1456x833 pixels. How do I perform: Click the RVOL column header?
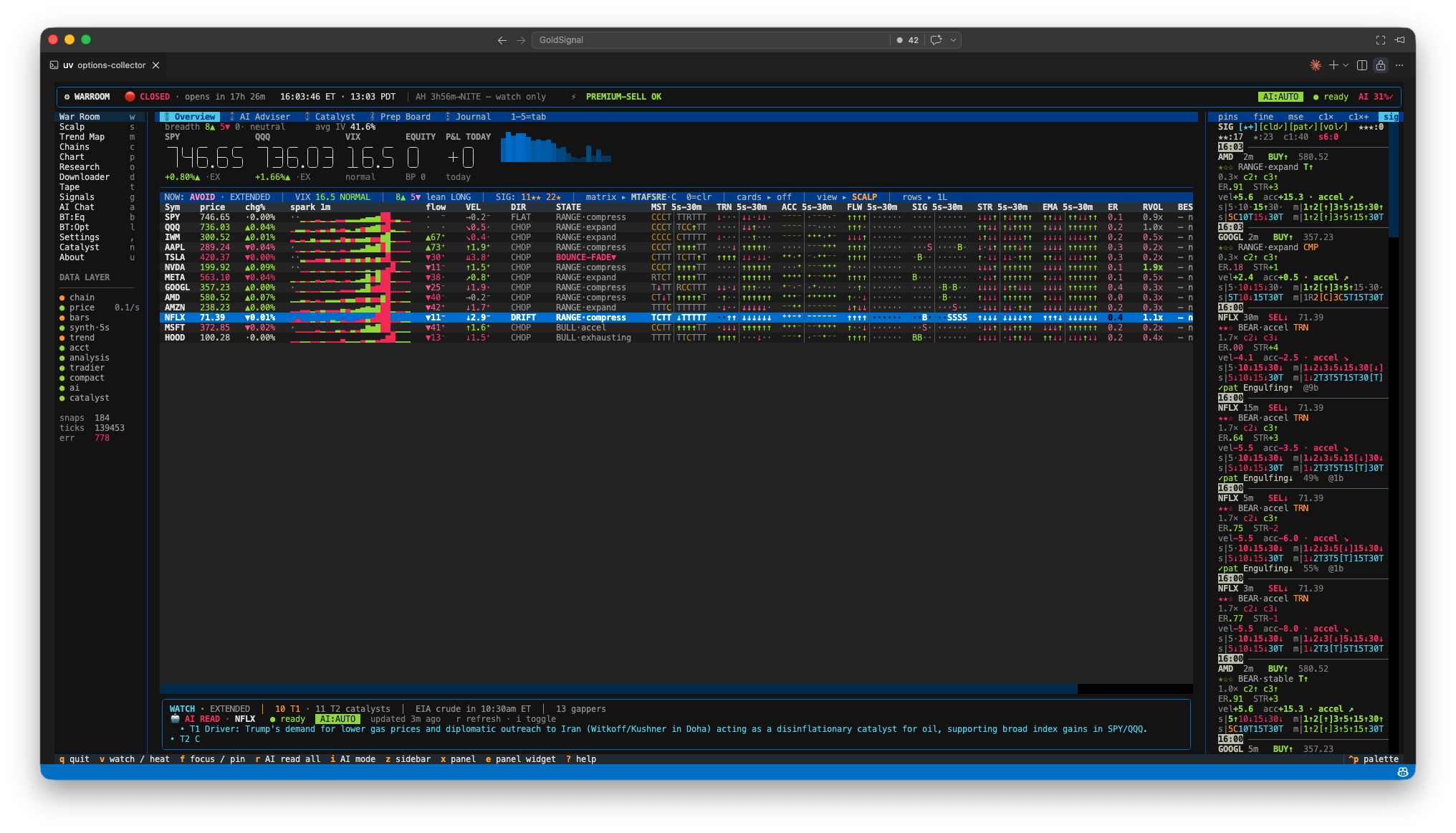(x=1152, y=207)
